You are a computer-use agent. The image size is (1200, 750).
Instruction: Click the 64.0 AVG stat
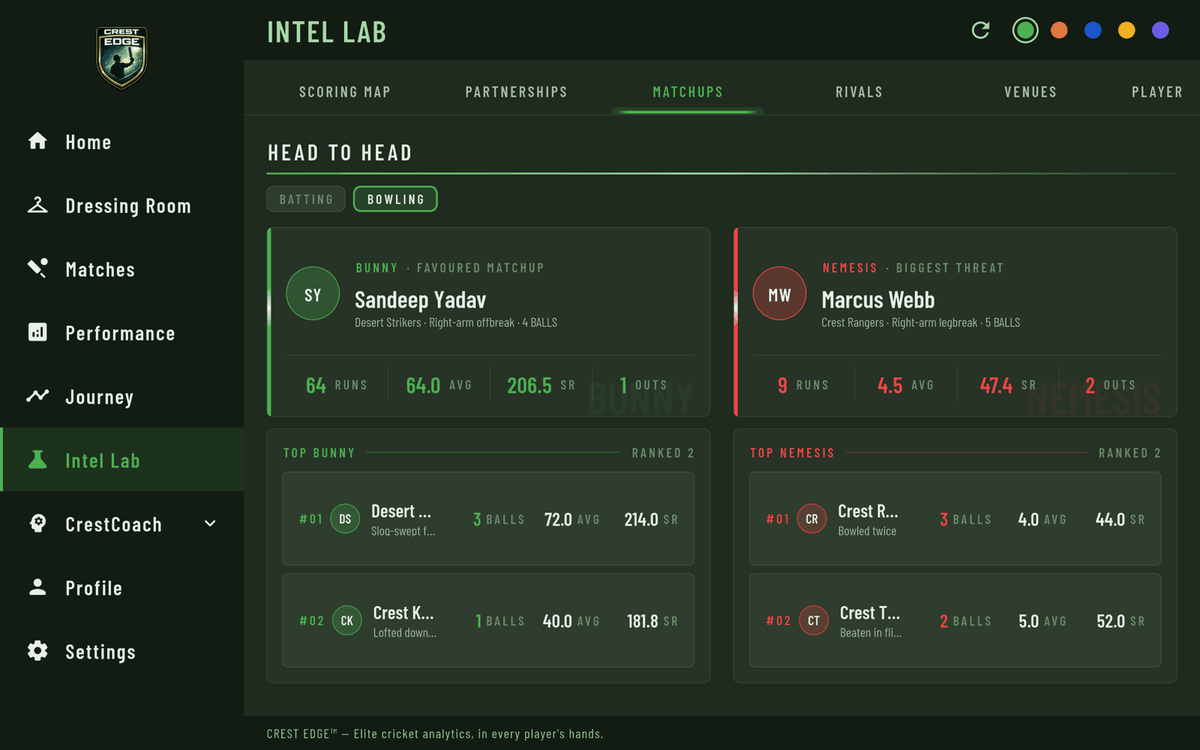pyautogui.click(x=438, y=385)
